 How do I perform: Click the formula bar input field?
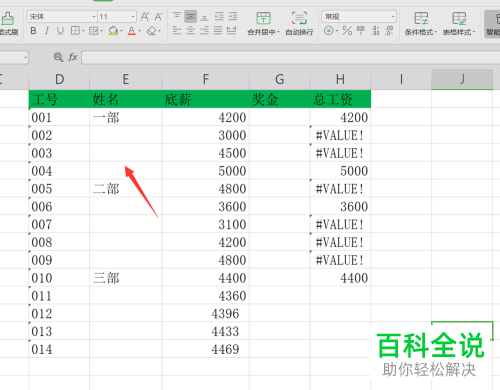click(x=291, y=57)
